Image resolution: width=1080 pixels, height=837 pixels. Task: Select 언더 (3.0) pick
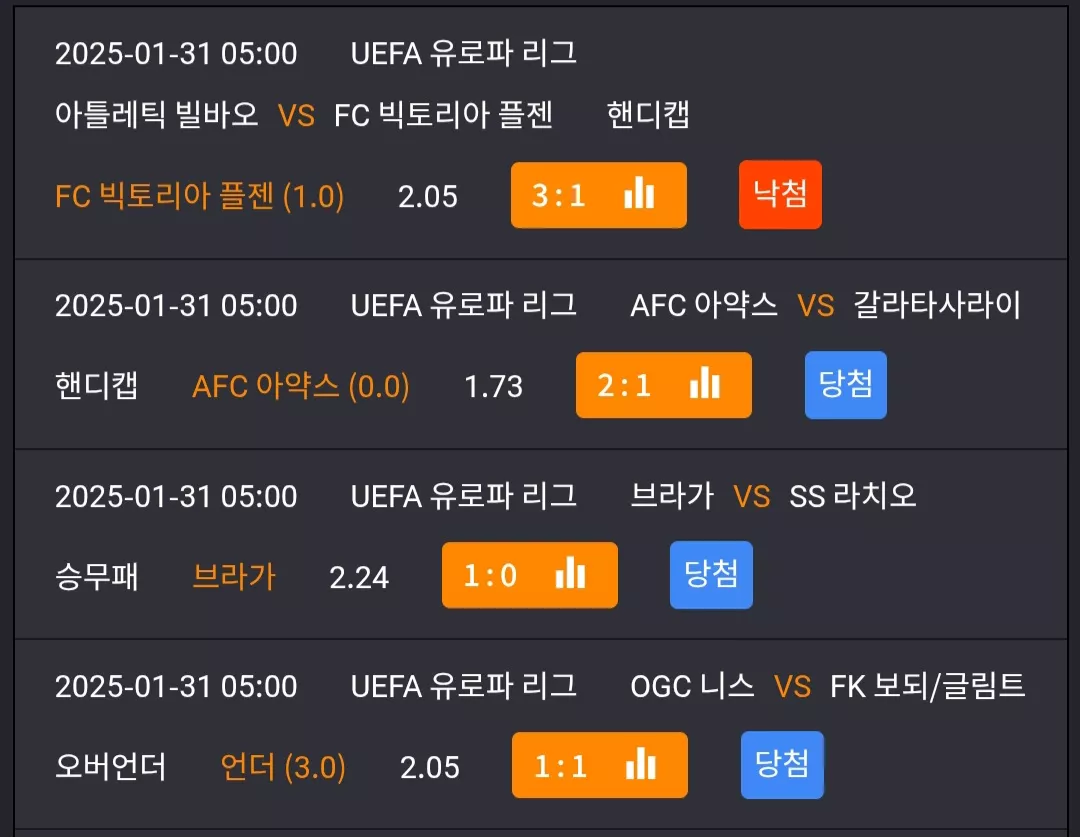[x=283, y=767]
